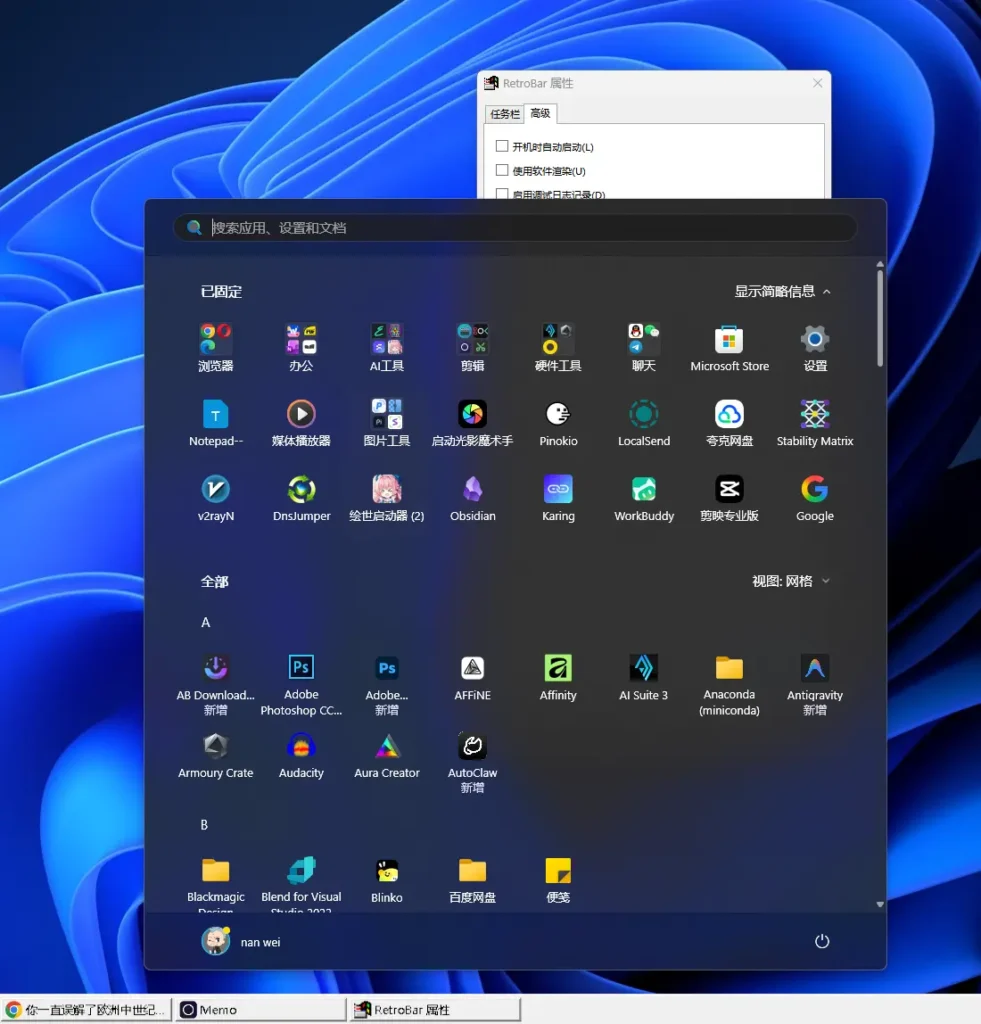Enable 开机时自动启动 checkbox
Image resolution: width=981 pixels, height=1024 pixels.
[x=502, y=145]
